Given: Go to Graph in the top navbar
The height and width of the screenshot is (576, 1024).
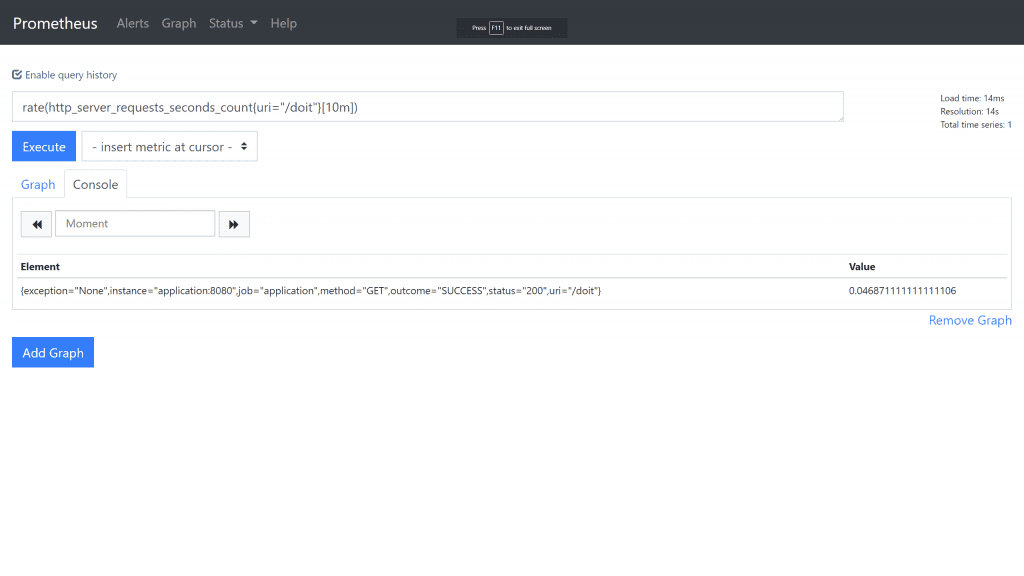Looking at the screenshot, I should (x=179, y=23).
